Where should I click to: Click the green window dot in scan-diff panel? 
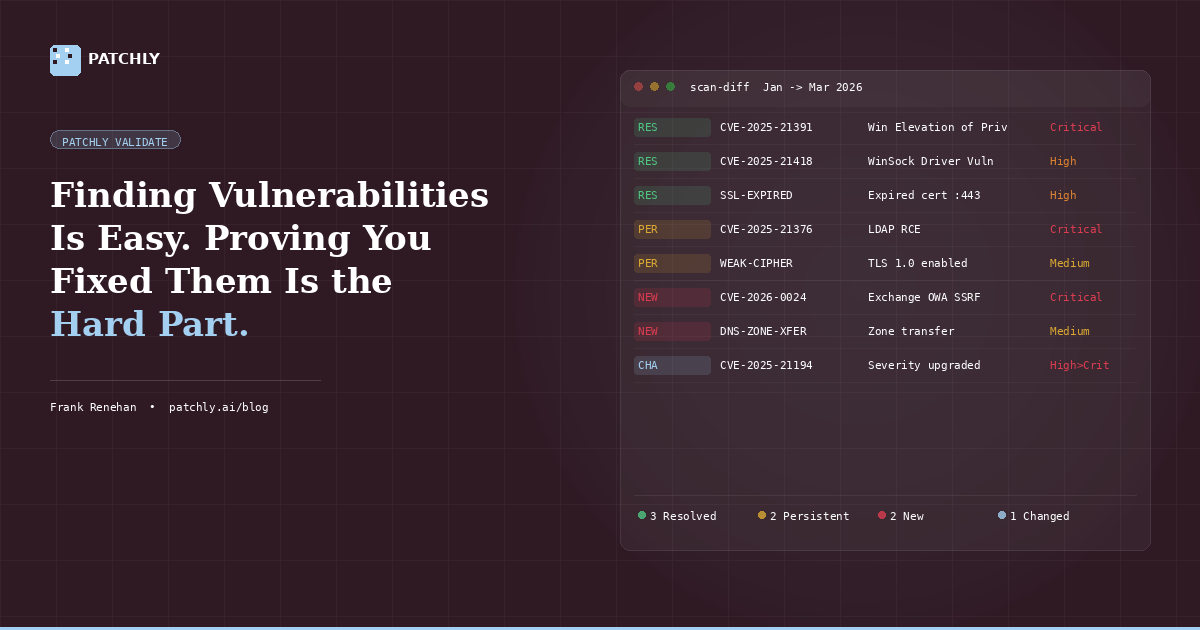tap(670, 87)
